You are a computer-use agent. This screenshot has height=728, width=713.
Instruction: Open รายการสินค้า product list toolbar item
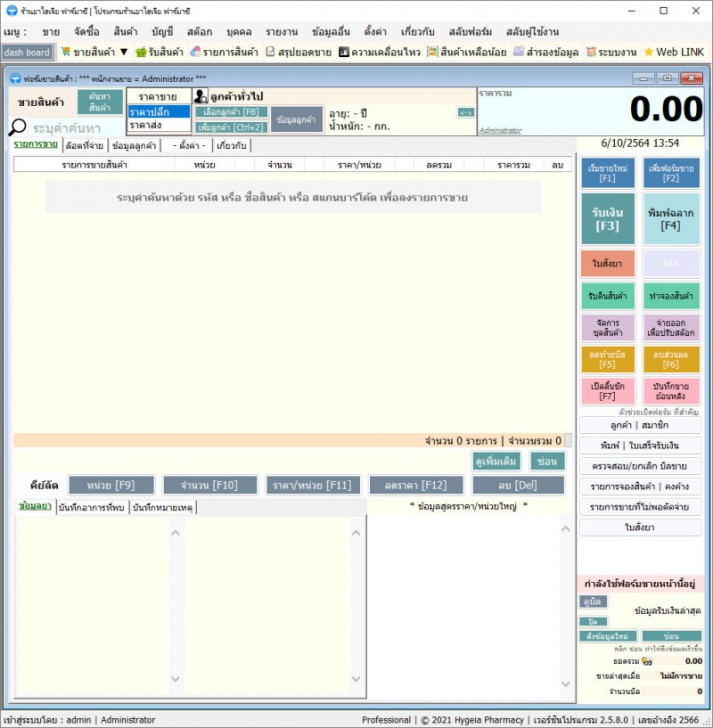225,52
